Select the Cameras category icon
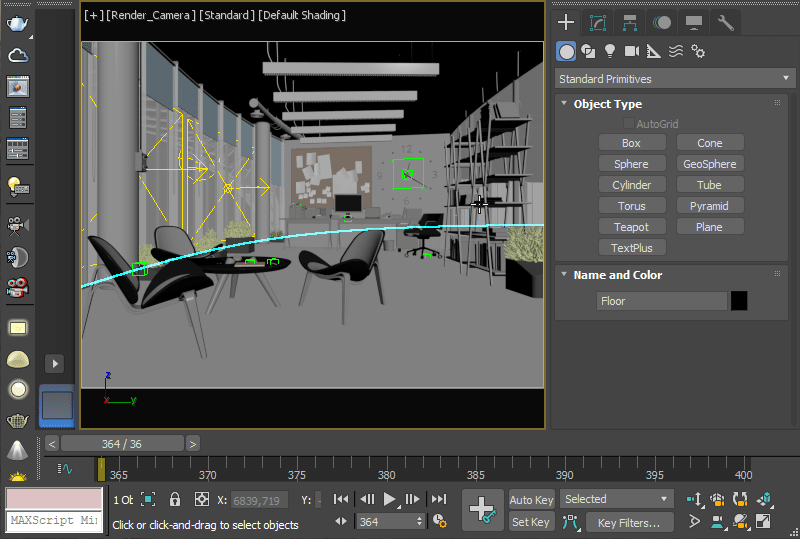This screenshot has width=800, height=539. [x=631, y=51]
